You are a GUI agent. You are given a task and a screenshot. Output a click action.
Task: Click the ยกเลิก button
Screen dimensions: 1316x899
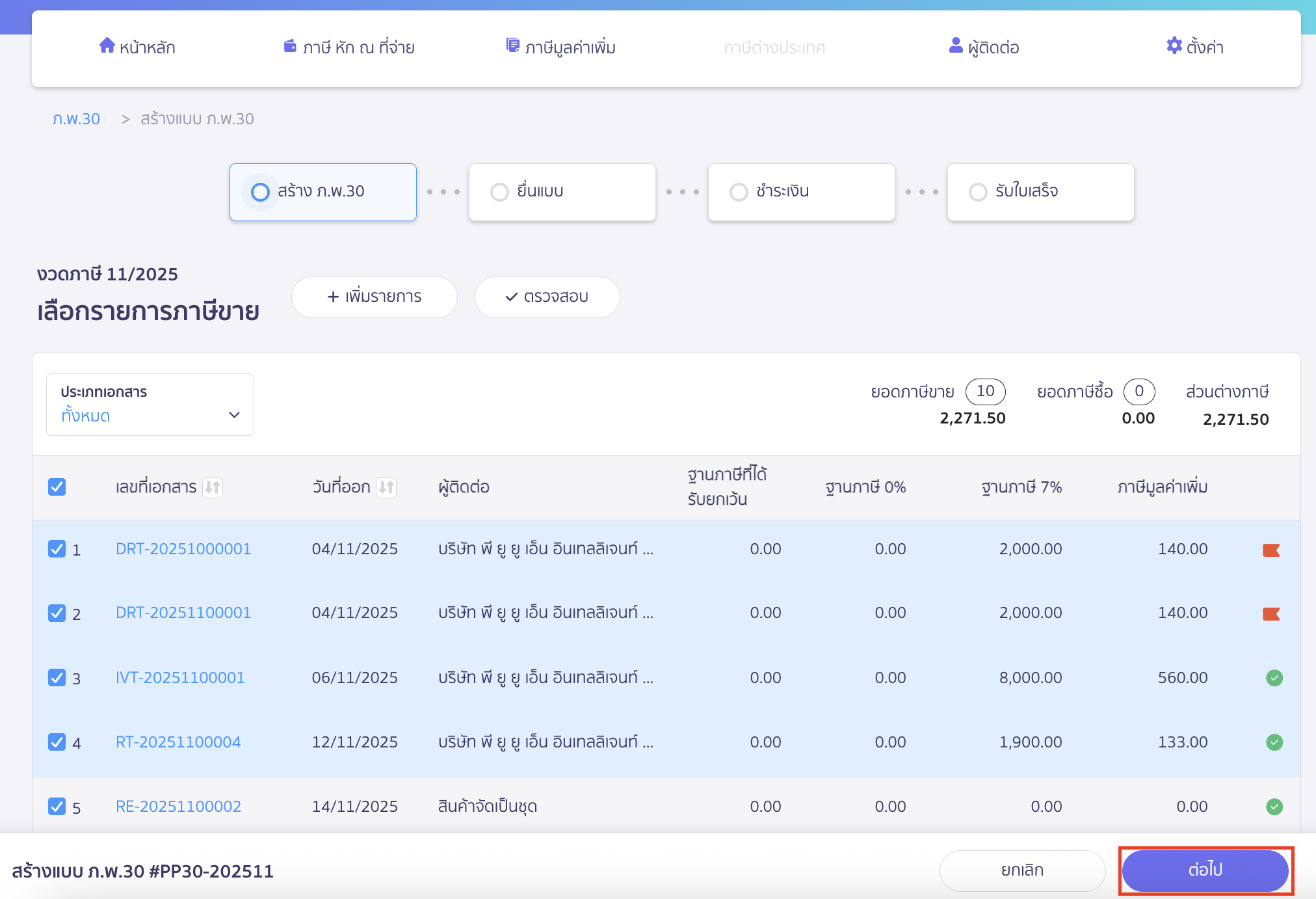[x=1022, y=870]
